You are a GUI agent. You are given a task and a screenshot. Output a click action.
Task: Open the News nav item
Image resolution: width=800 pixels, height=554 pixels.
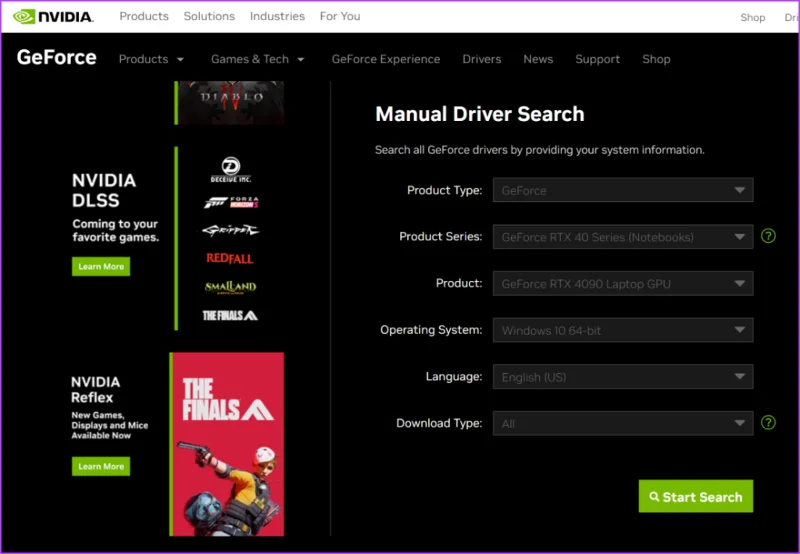click(x=538, y=59)
